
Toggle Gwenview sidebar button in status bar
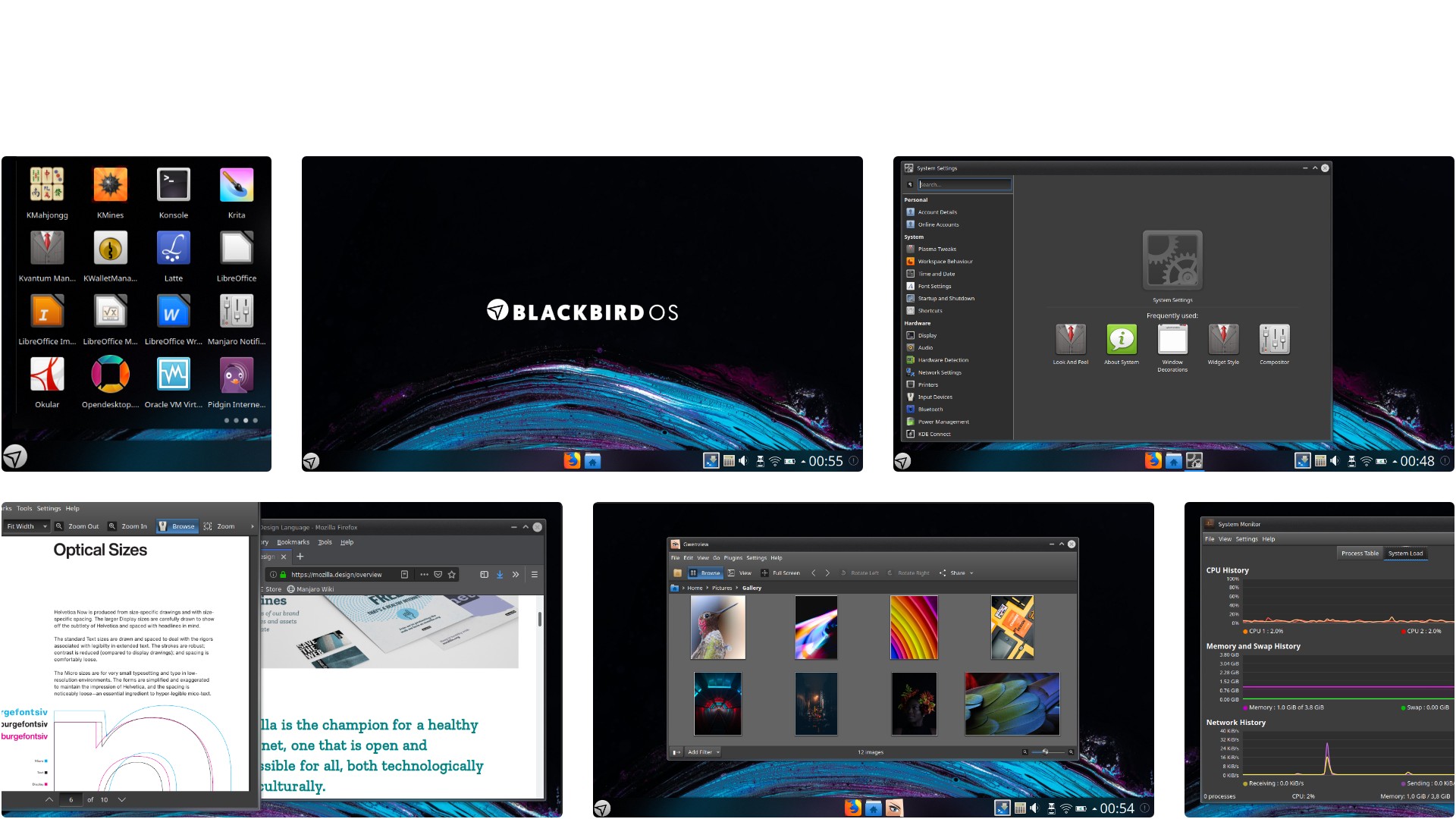[x=676, y=752]
